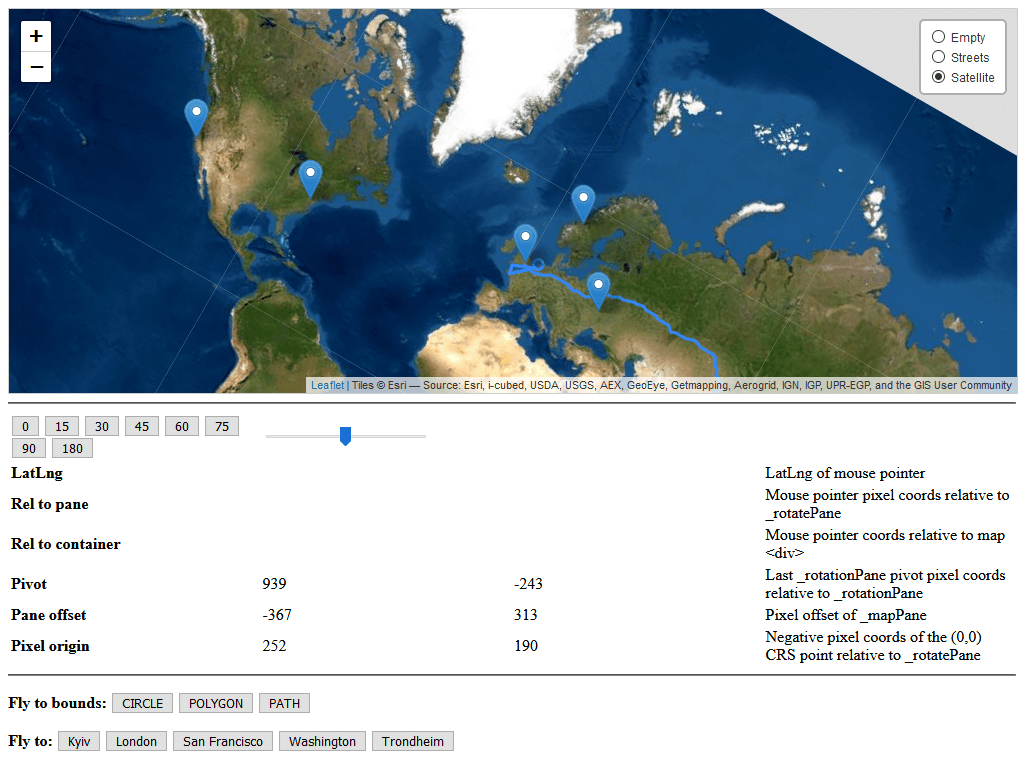1024x768 pixels.
Task: Set rotation to 45 degrees
Action: (x=141, y=425)
